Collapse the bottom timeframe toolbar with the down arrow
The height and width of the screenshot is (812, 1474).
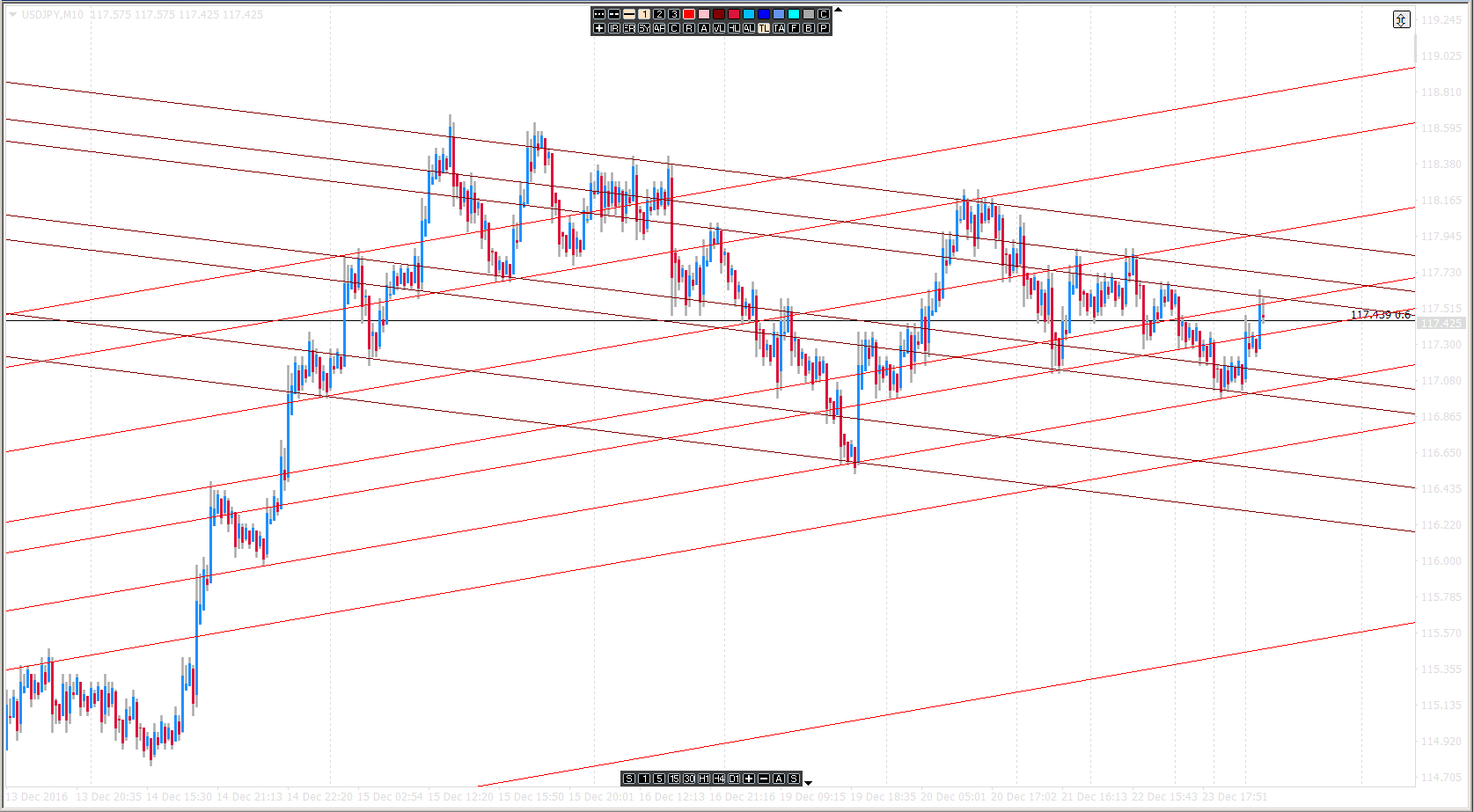[808, 783]
